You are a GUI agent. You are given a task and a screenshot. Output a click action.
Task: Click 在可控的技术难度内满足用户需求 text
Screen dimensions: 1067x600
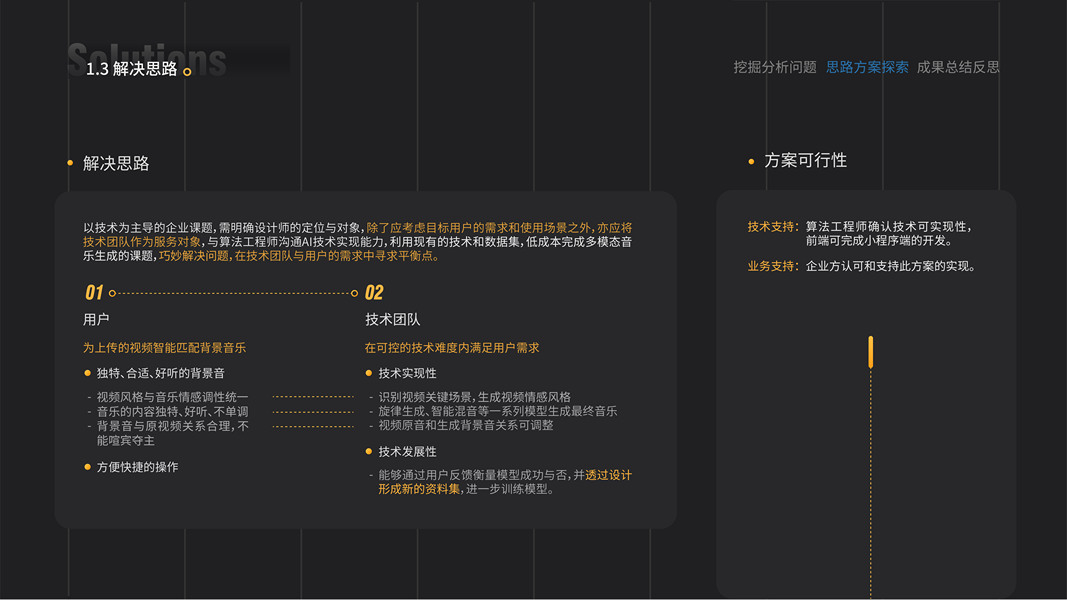452,348
